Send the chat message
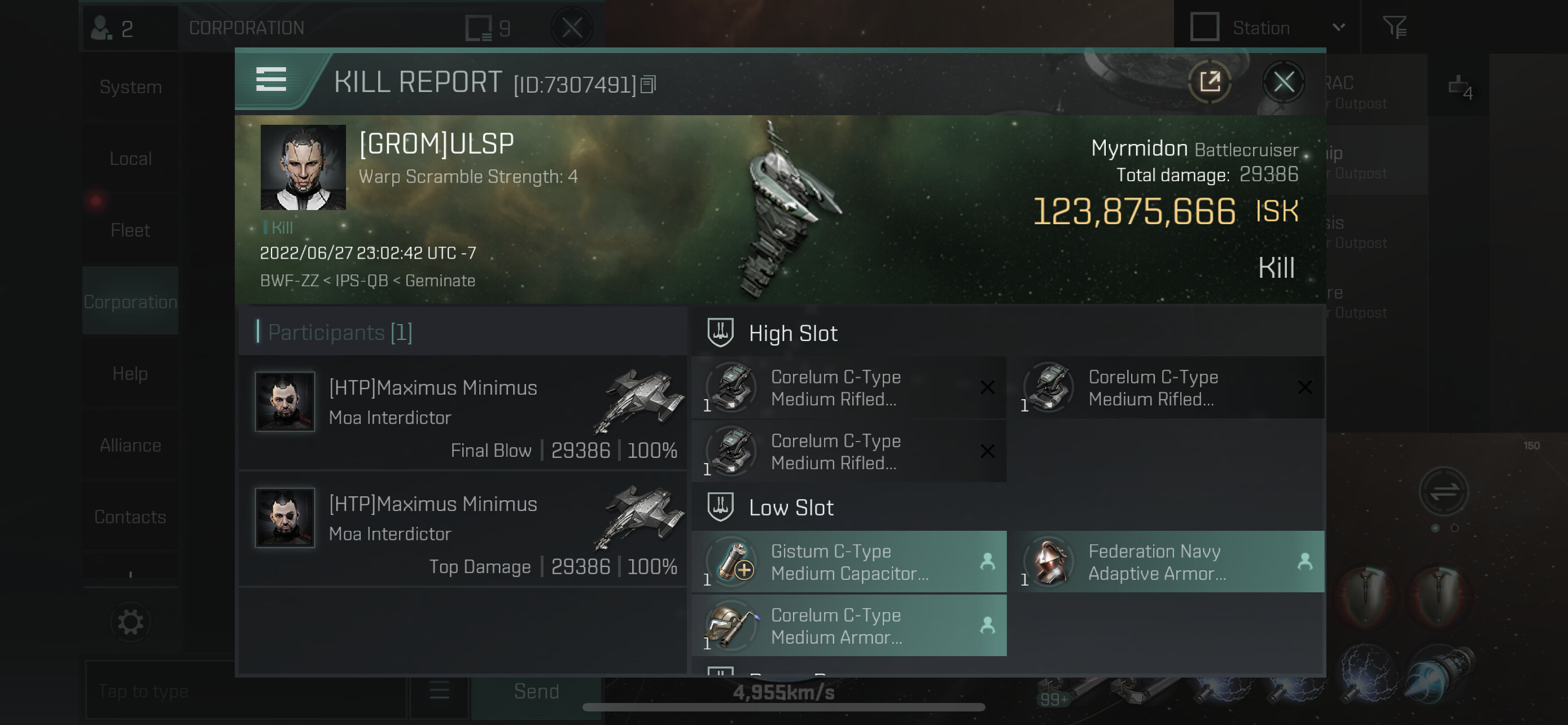This screenshot has width=1568, height=725. pyautogui.click(x=536, y=691)
